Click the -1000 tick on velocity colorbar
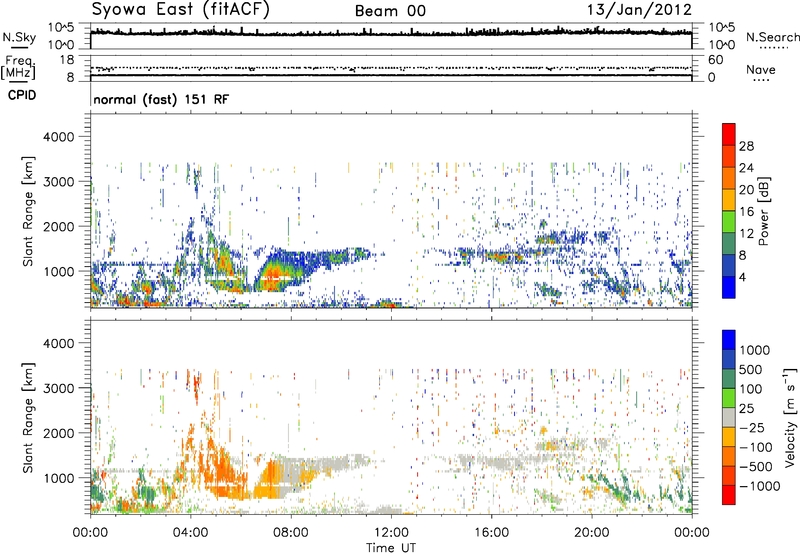 pos(759,486)
